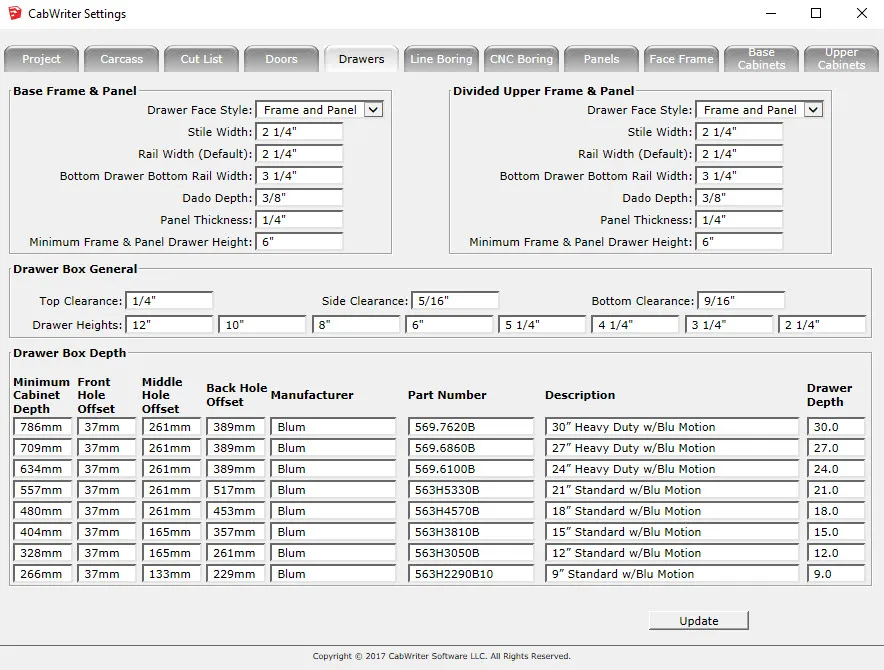Switch to the Project tab
Screen dimensions: 884x670
click(41, 59)
